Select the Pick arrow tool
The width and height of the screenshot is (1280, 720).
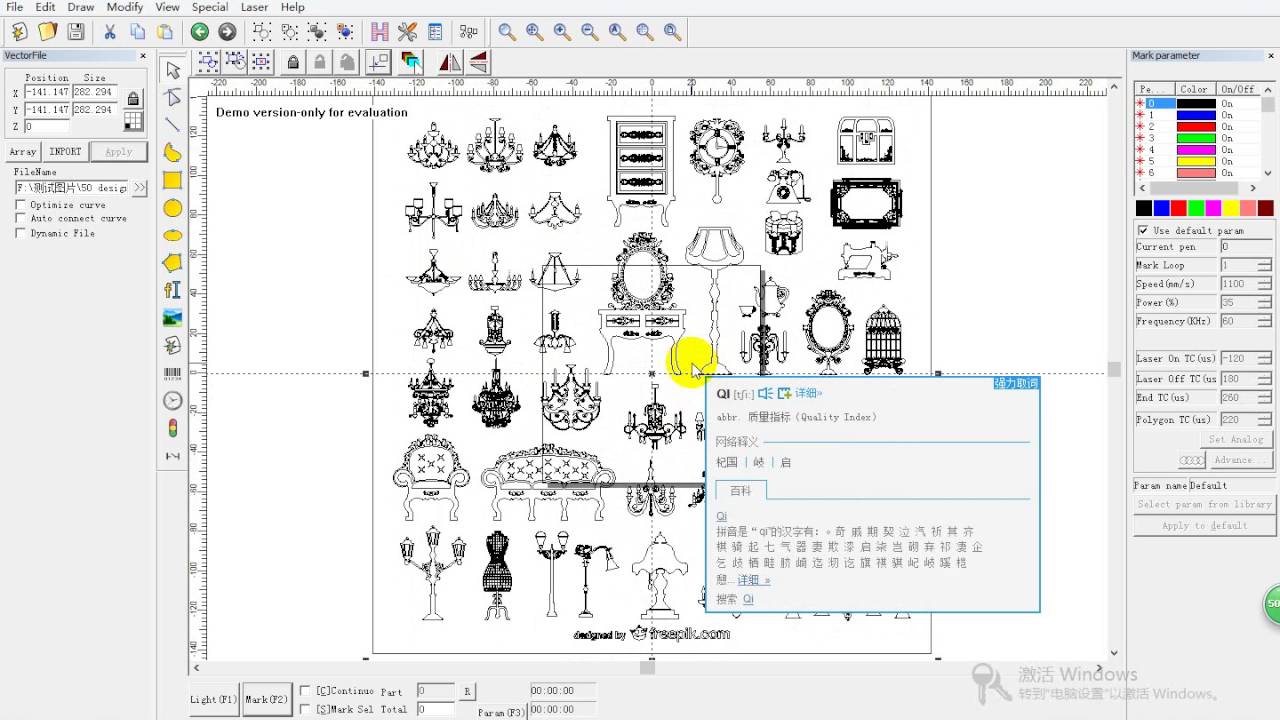[x=173, y=69]
